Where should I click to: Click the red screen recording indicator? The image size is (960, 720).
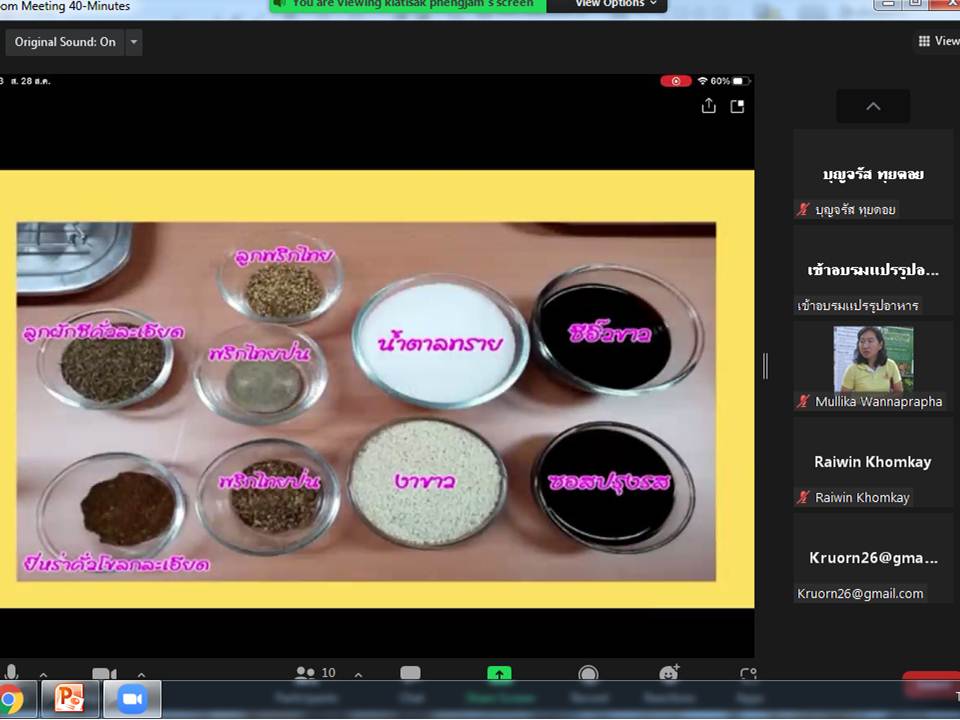coord(676,81)
